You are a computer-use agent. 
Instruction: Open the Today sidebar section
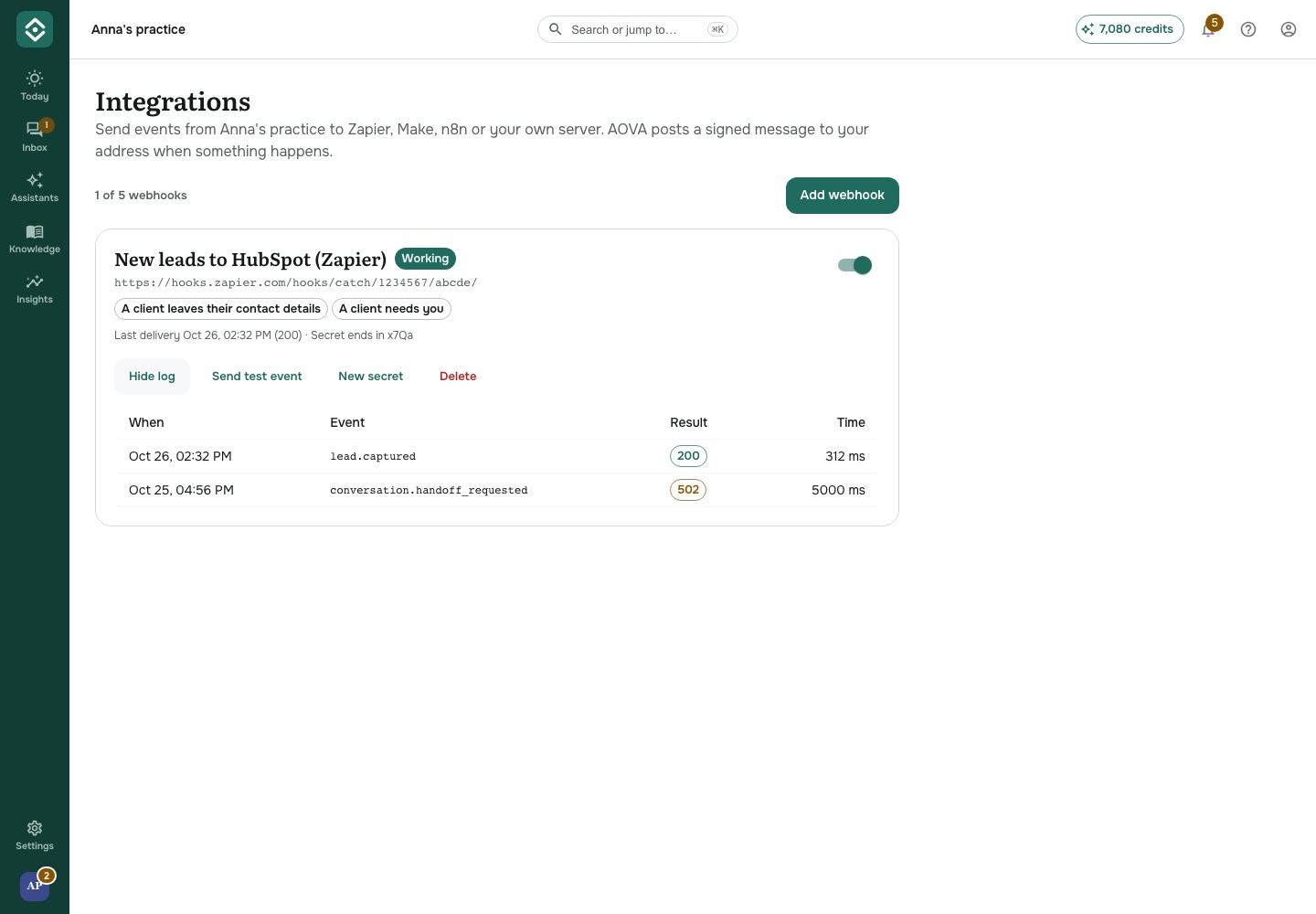[x=35, y=85]
